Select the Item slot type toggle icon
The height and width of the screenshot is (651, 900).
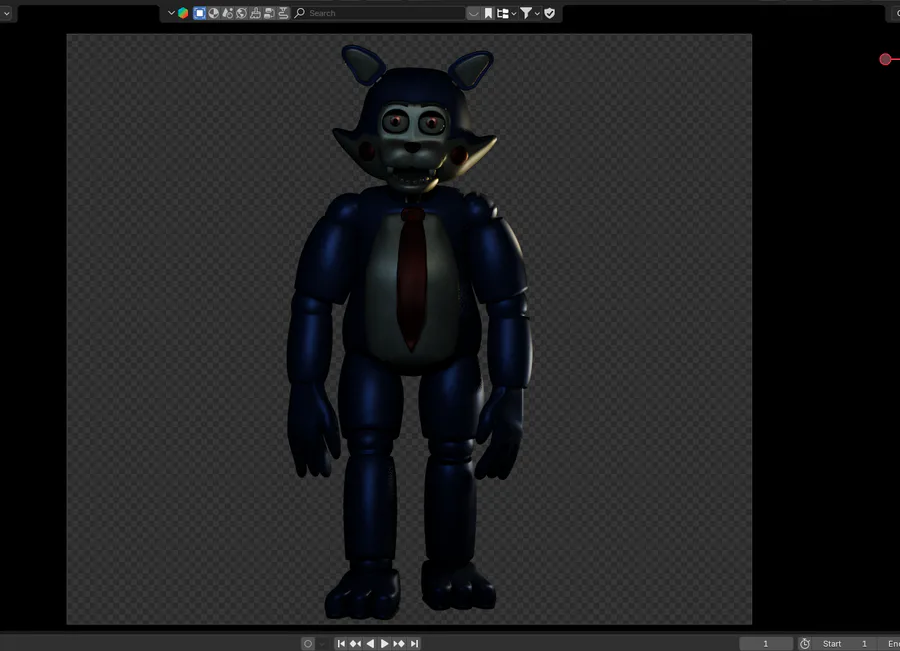point(200,13)
